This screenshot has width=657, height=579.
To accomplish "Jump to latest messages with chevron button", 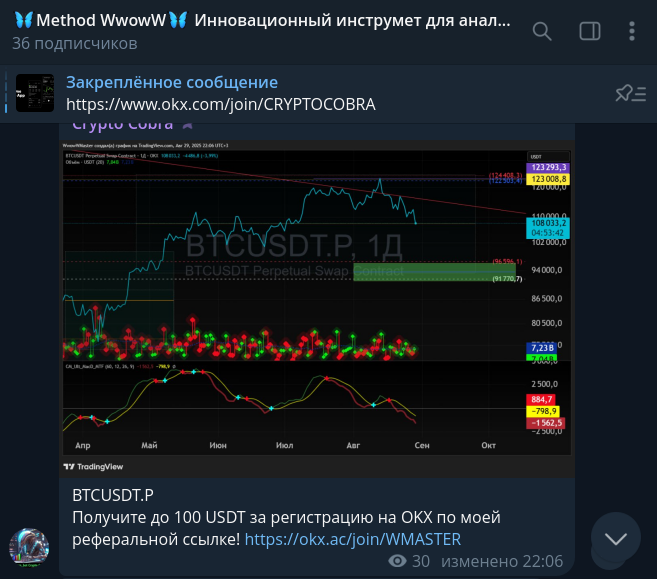I will (x=615, y=538).
